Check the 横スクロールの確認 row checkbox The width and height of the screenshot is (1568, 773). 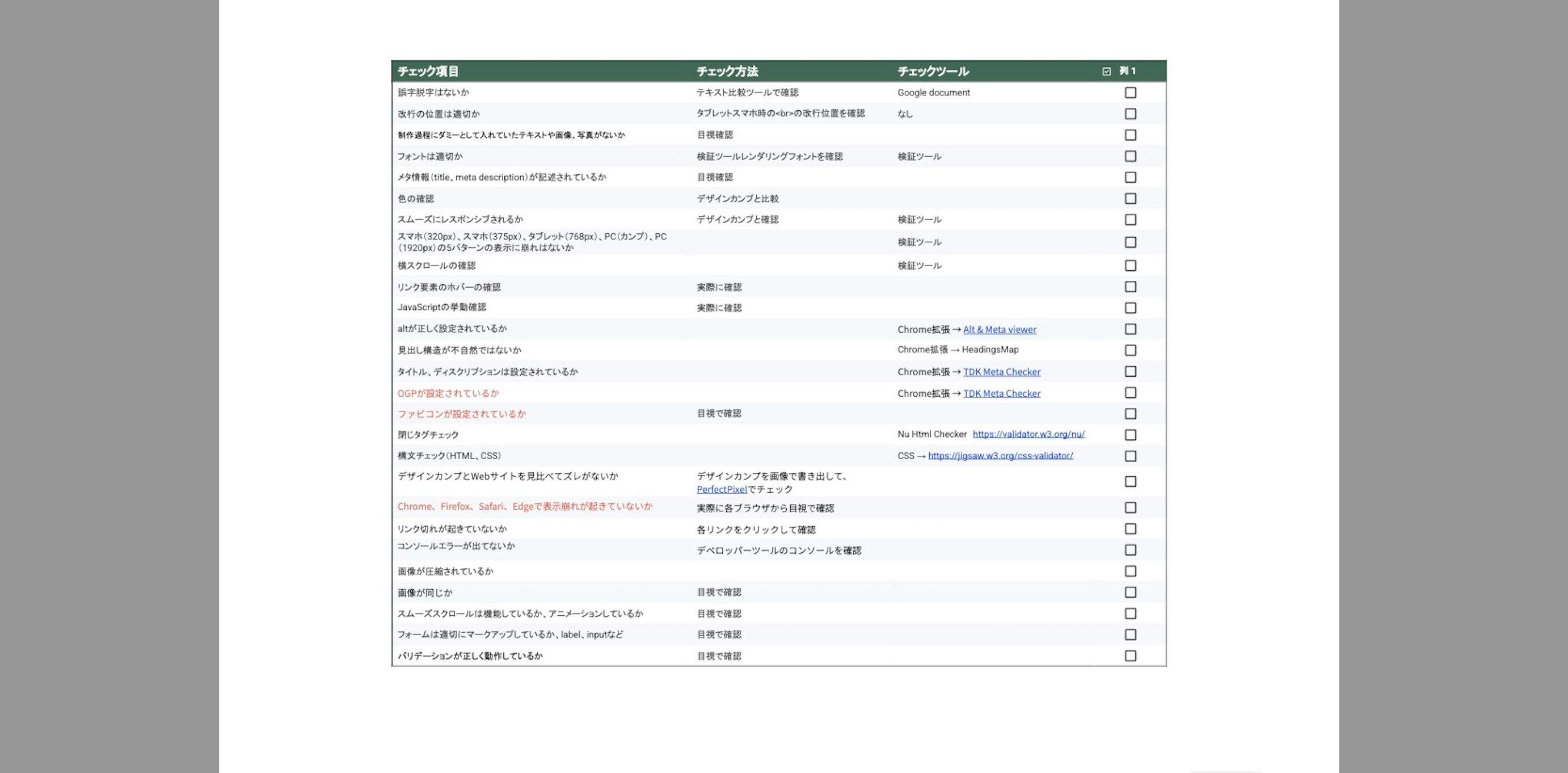point(1131,266)
